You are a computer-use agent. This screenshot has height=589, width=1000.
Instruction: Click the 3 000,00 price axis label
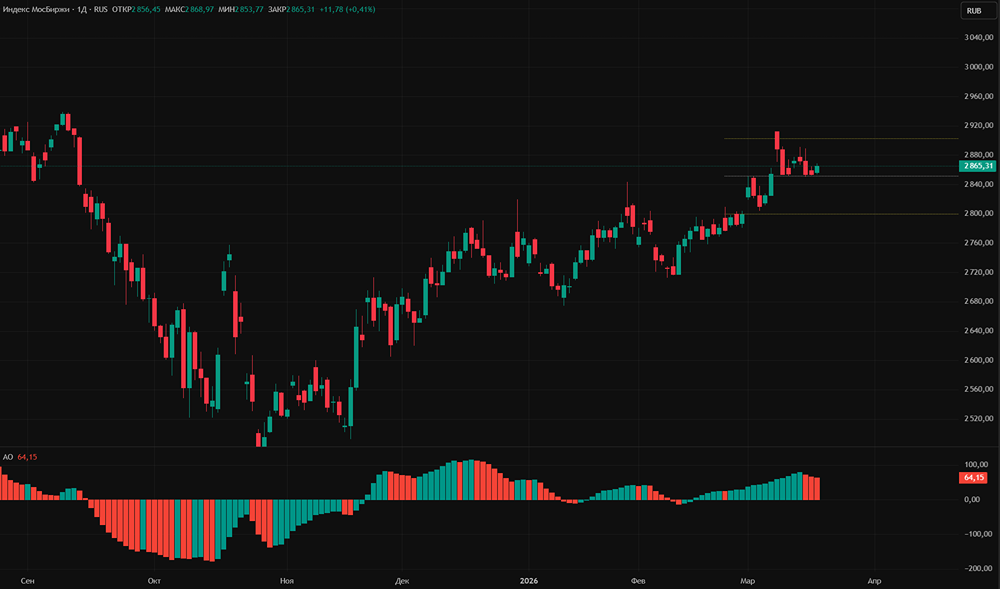978,67
